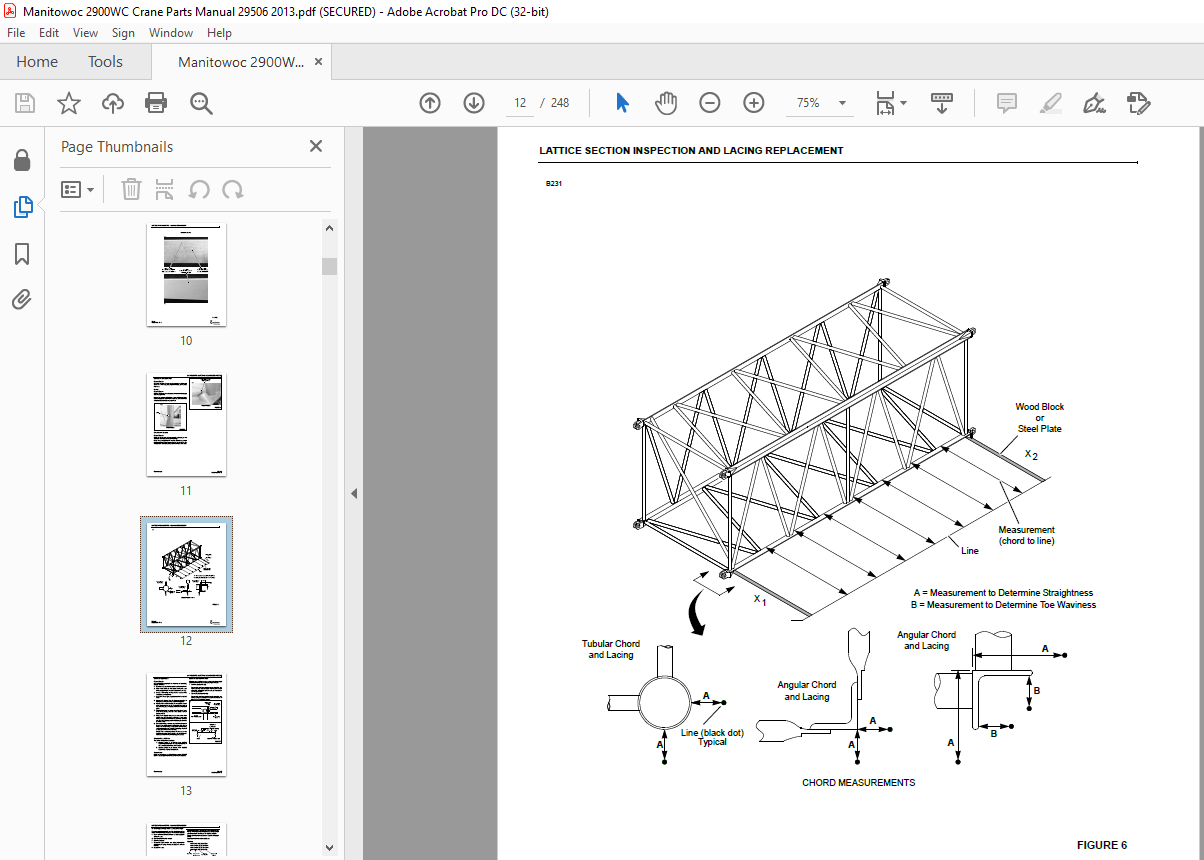The height and width of the screenshot is (860, 1204).
Task: Go to next page arrow
Action: 474,103
